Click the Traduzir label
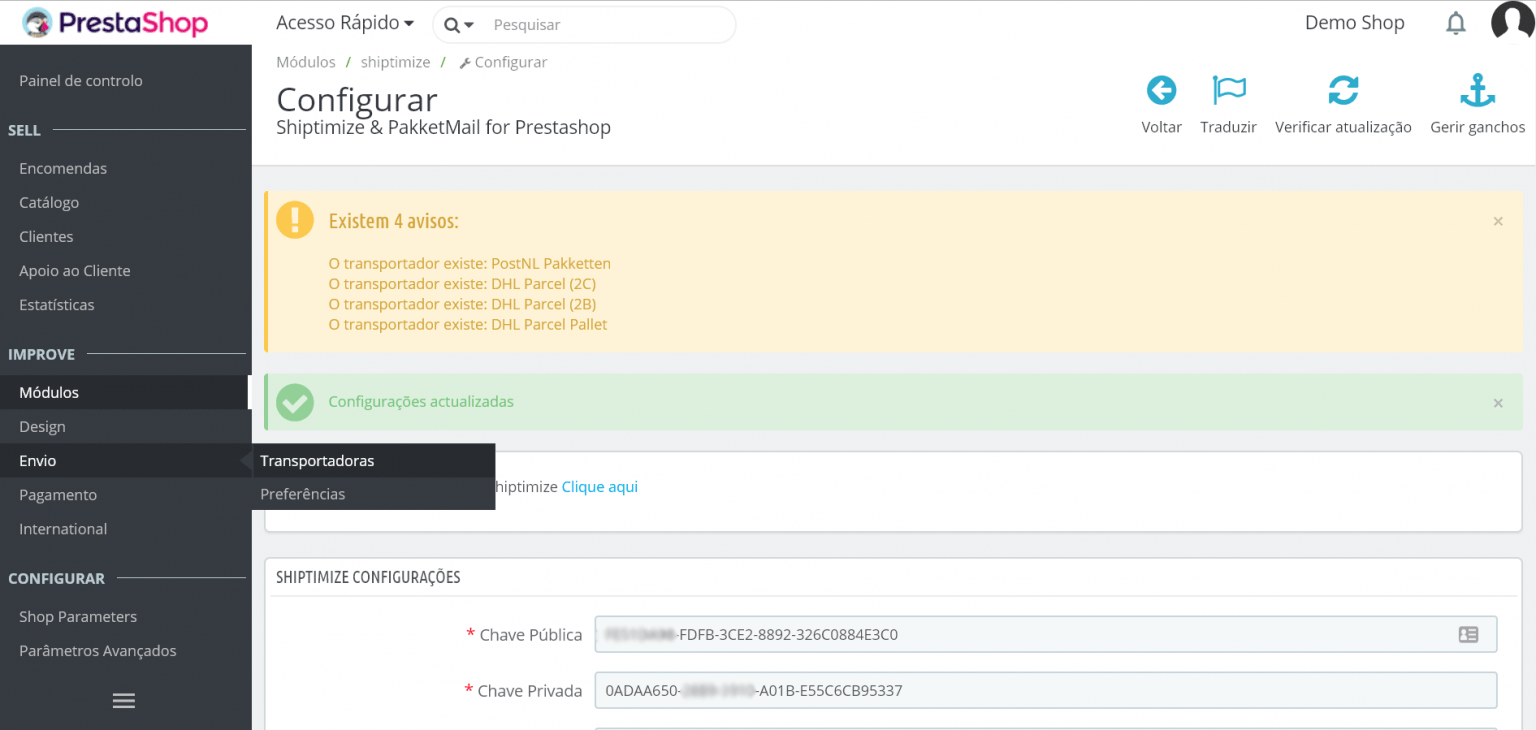This screenshot has height=730, width=1536. [x=1229, y=127]
